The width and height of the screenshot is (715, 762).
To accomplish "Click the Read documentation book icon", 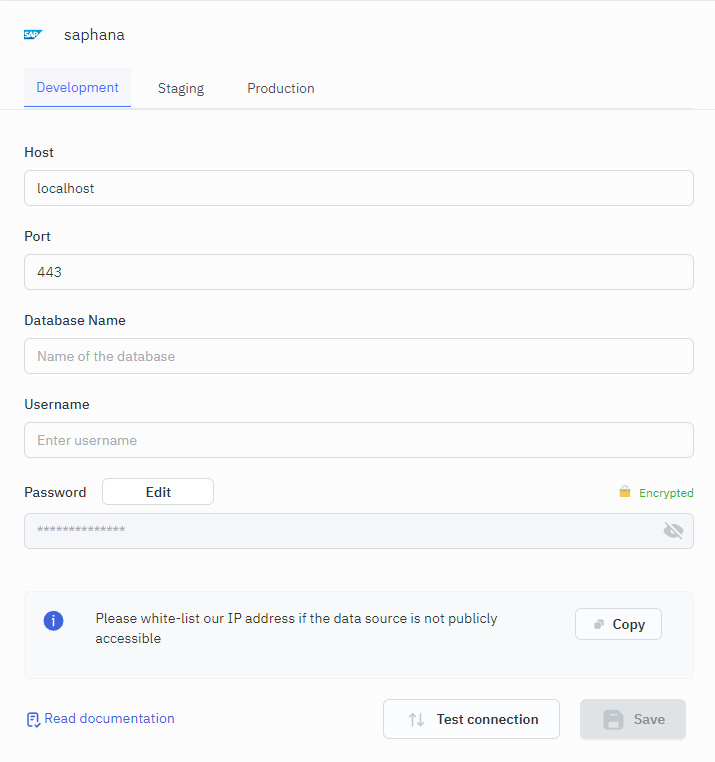I will [x=33, y=719].
